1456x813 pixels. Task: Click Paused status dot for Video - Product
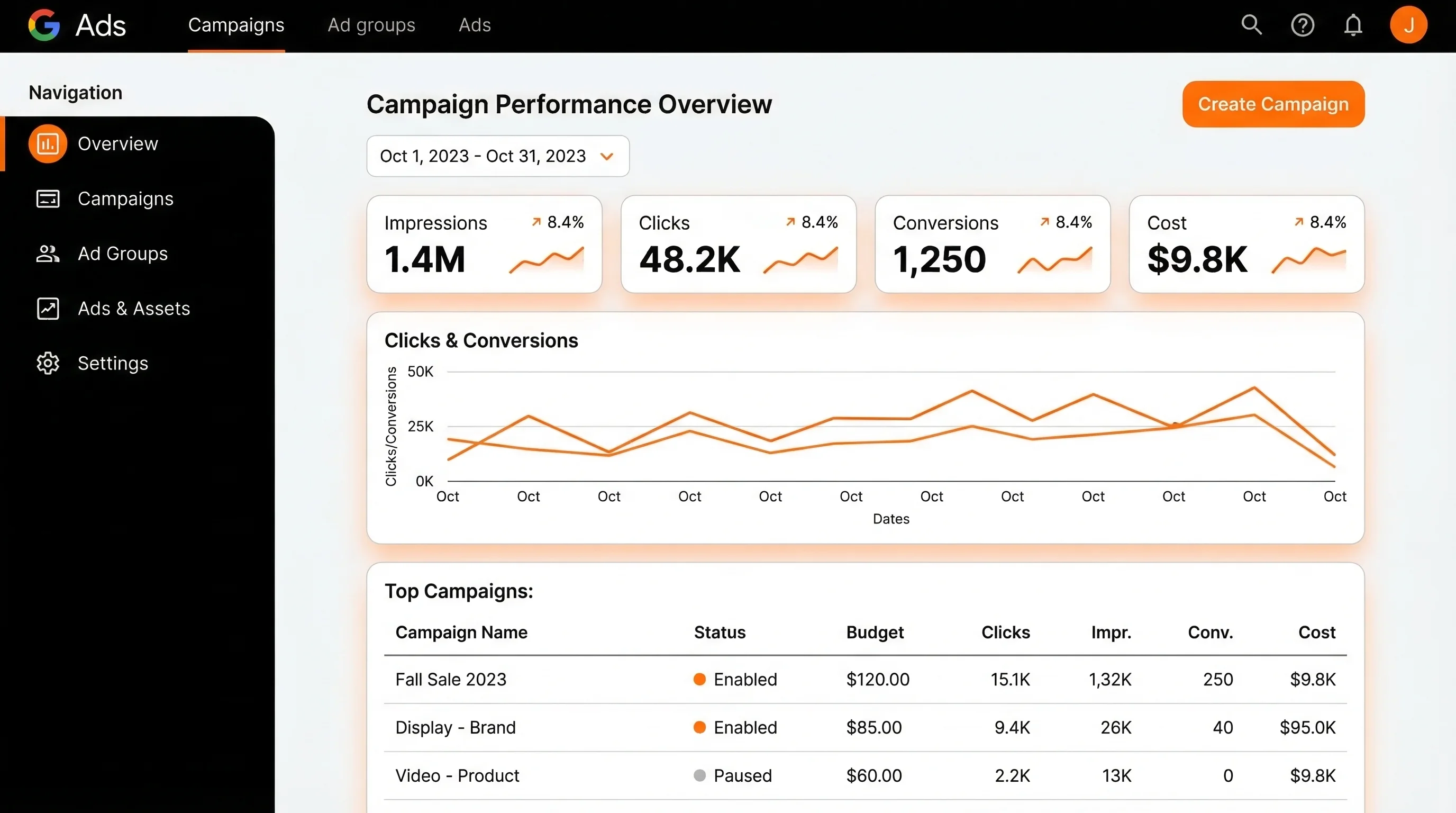tap(699, 775)
